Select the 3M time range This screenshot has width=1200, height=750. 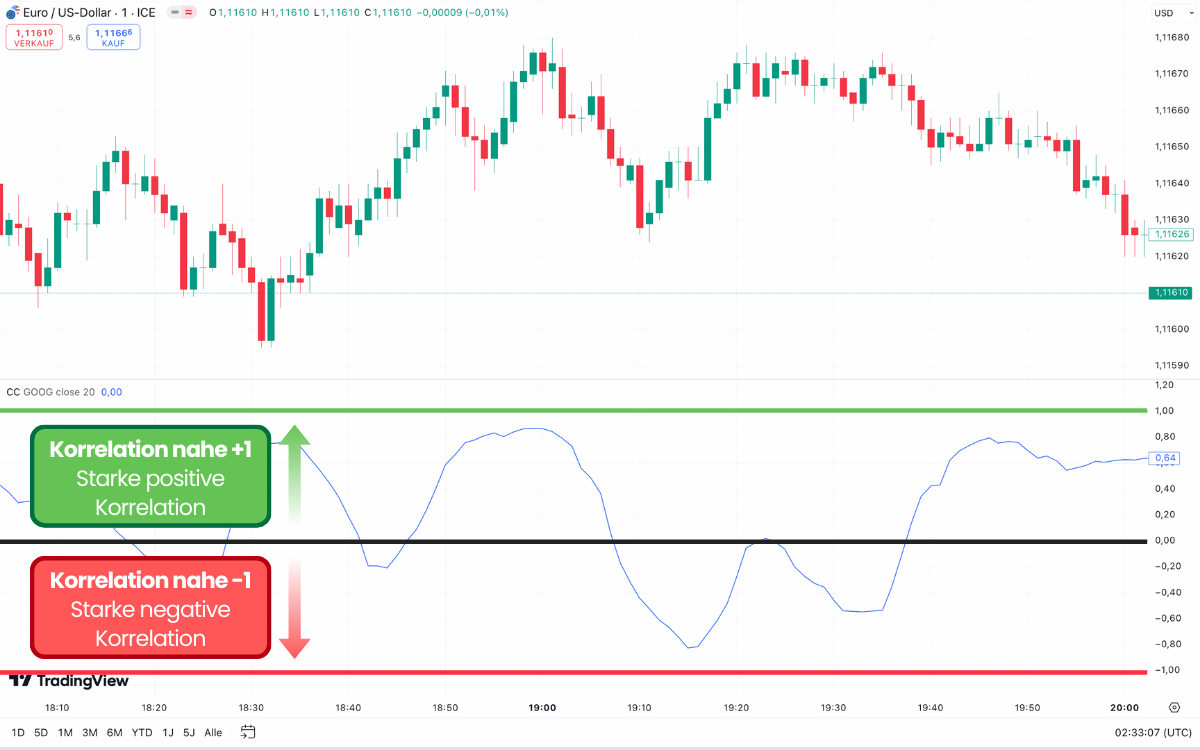point(90,732)
